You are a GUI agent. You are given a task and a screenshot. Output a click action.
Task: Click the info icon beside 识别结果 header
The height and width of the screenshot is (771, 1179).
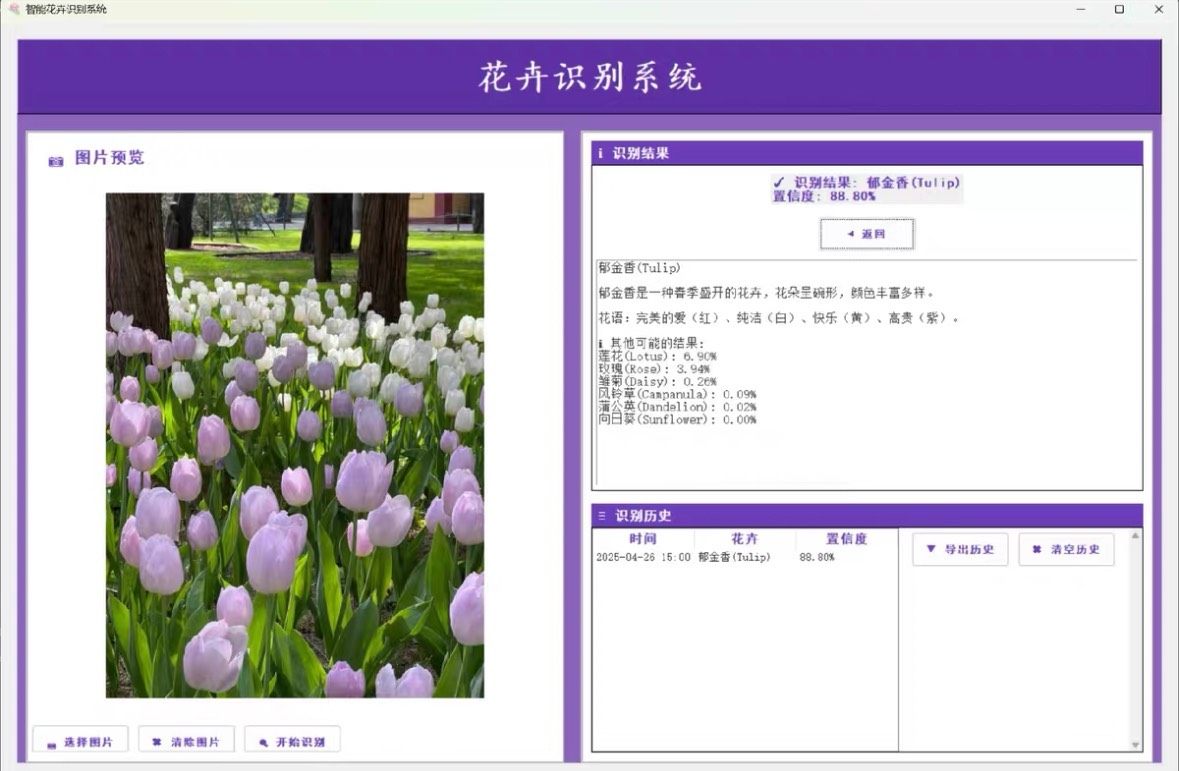[x=600, y=153]
